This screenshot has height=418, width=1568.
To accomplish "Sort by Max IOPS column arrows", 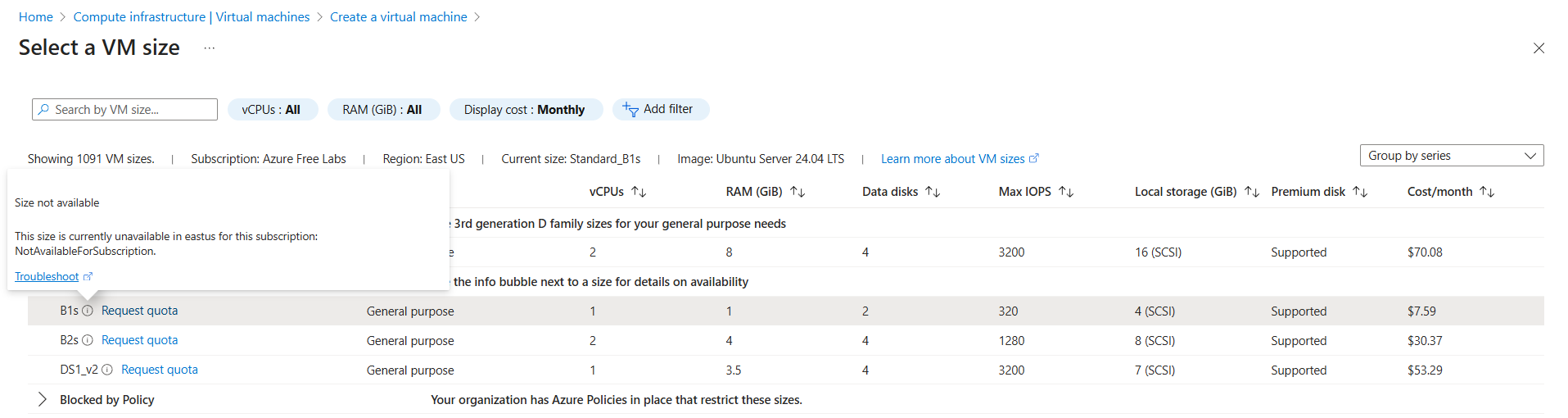I will [x=1066, y=192].
